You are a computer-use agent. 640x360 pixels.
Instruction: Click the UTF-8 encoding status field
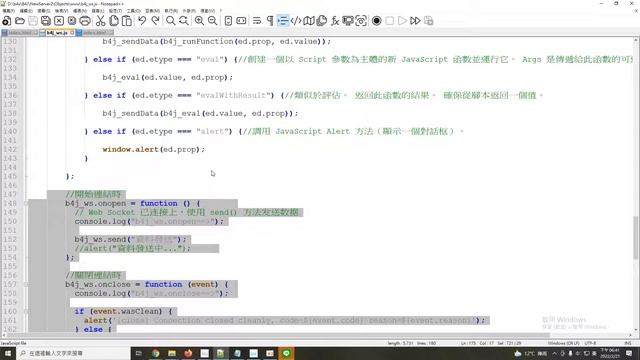click(590, 343)
